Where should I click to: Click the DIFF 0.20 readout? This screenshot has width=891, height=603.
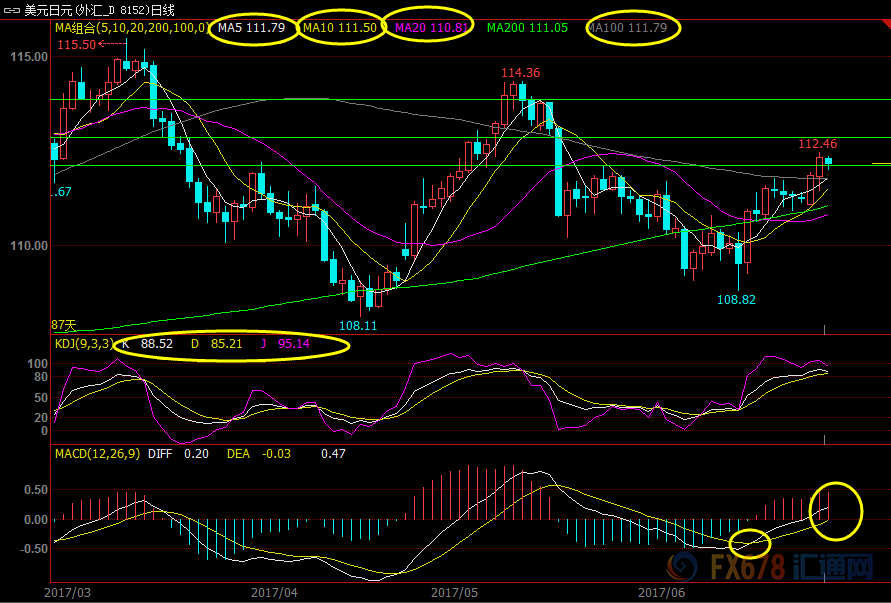(x=178, y=454)
